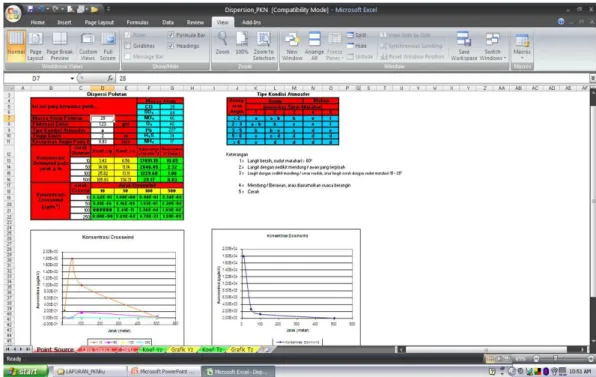Click the taskbar clock showing 10:51 AM

(580, 371)
